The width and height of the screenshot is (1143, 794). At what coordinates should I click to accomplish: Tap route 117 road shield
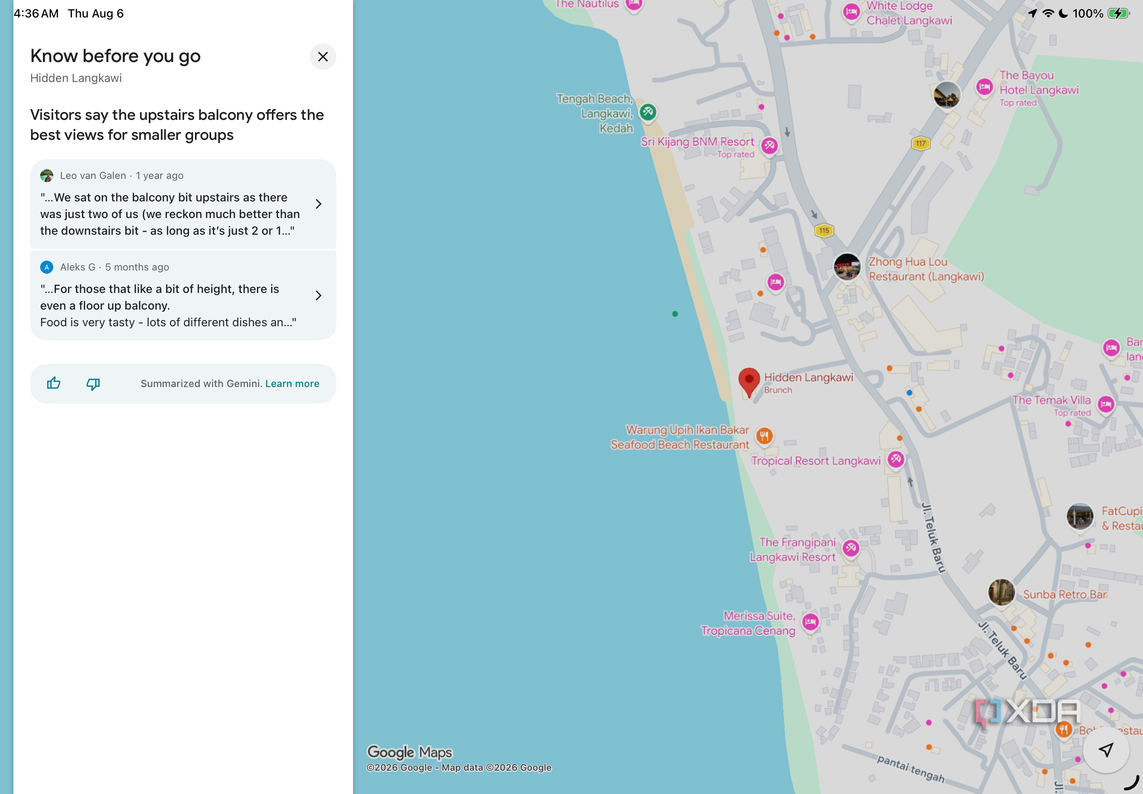921,143
